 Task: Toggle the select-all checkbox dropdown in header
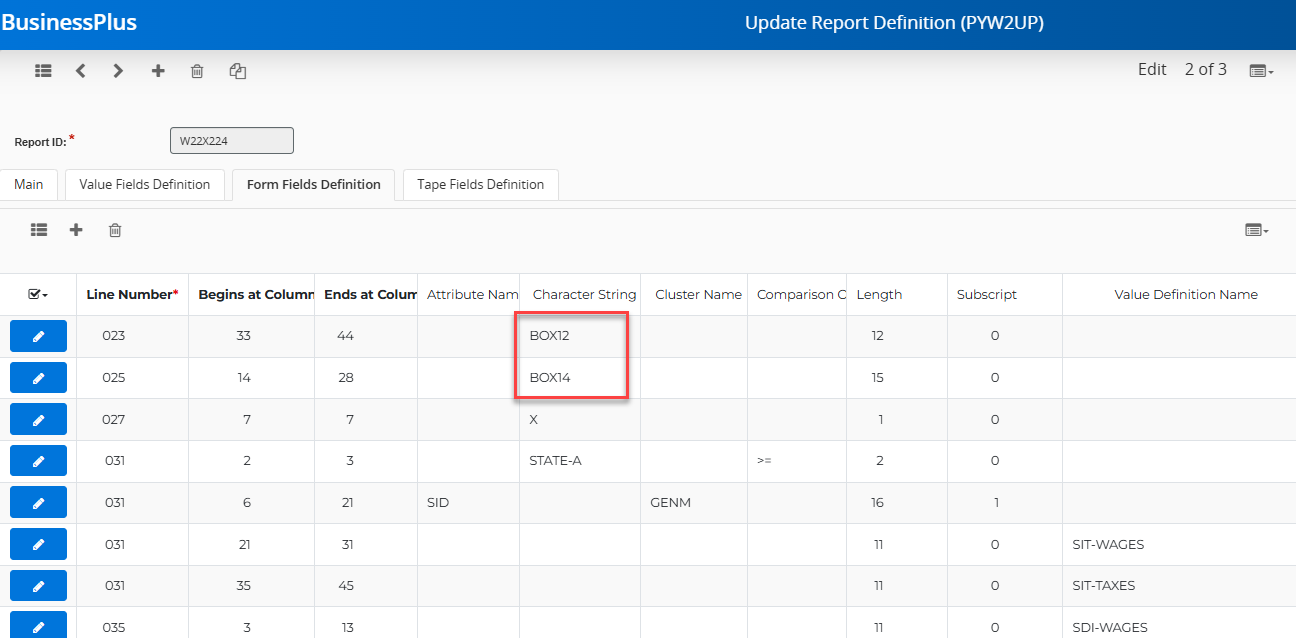pos(38,294)
